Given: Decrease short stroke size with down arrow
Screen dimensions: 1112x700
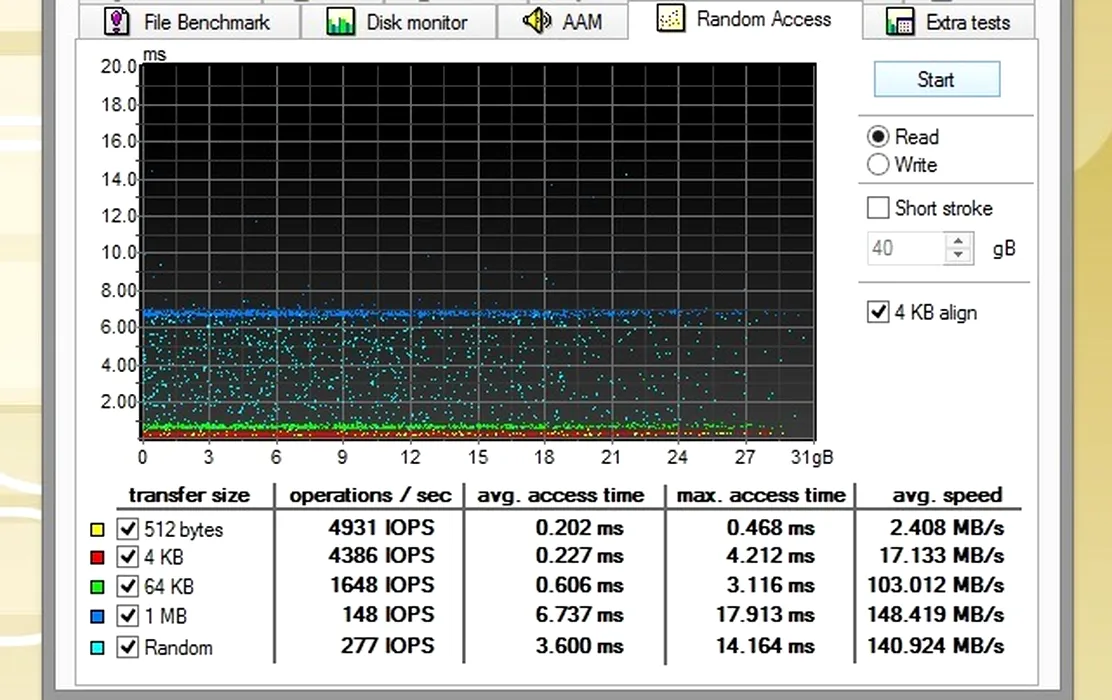Looking at the screenshot, I should [959, 254].
